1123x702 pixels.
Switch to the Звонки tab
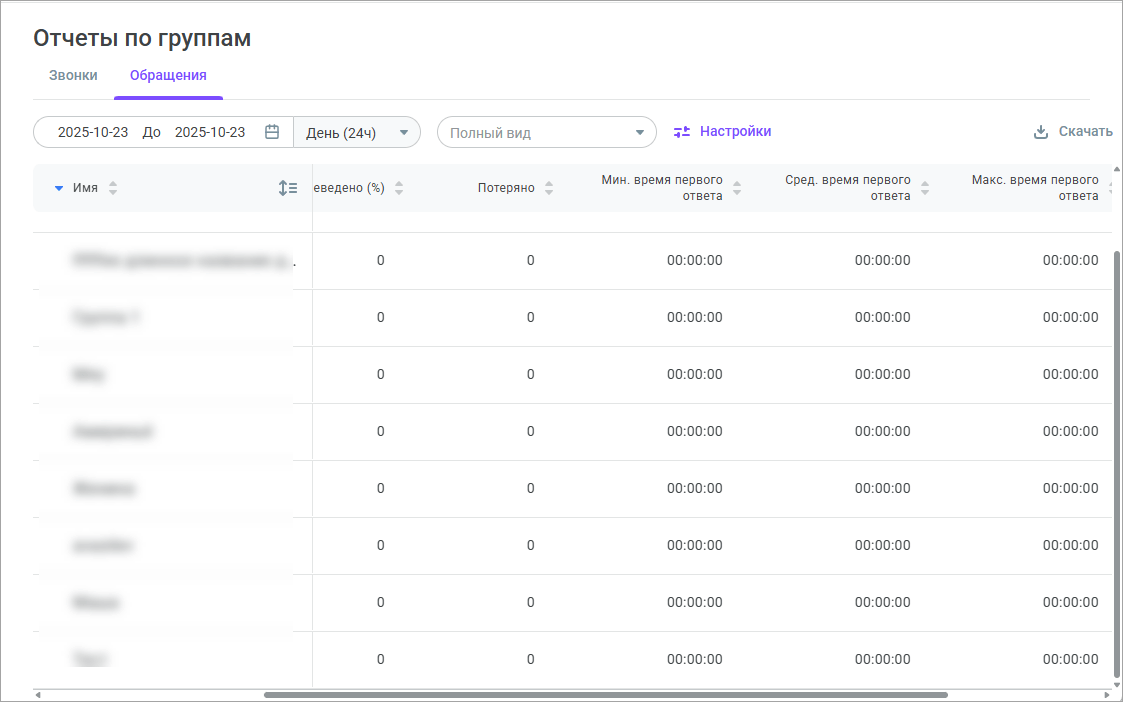(73, 75)
